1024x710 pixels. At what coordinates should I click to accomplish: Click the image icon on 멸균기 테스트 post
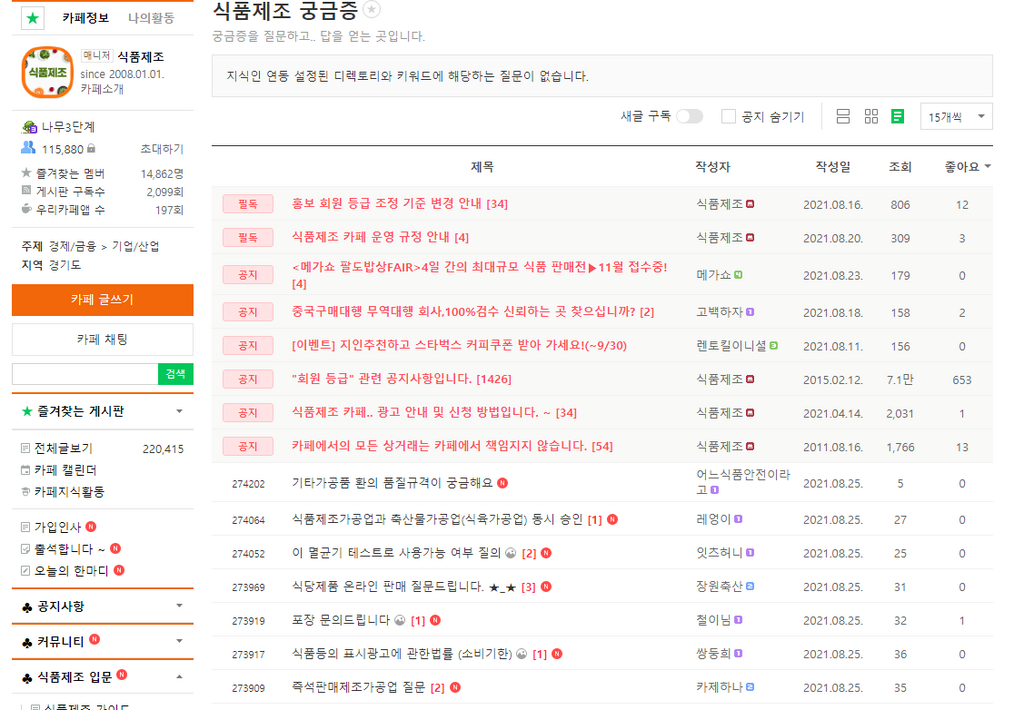point(511,553)
